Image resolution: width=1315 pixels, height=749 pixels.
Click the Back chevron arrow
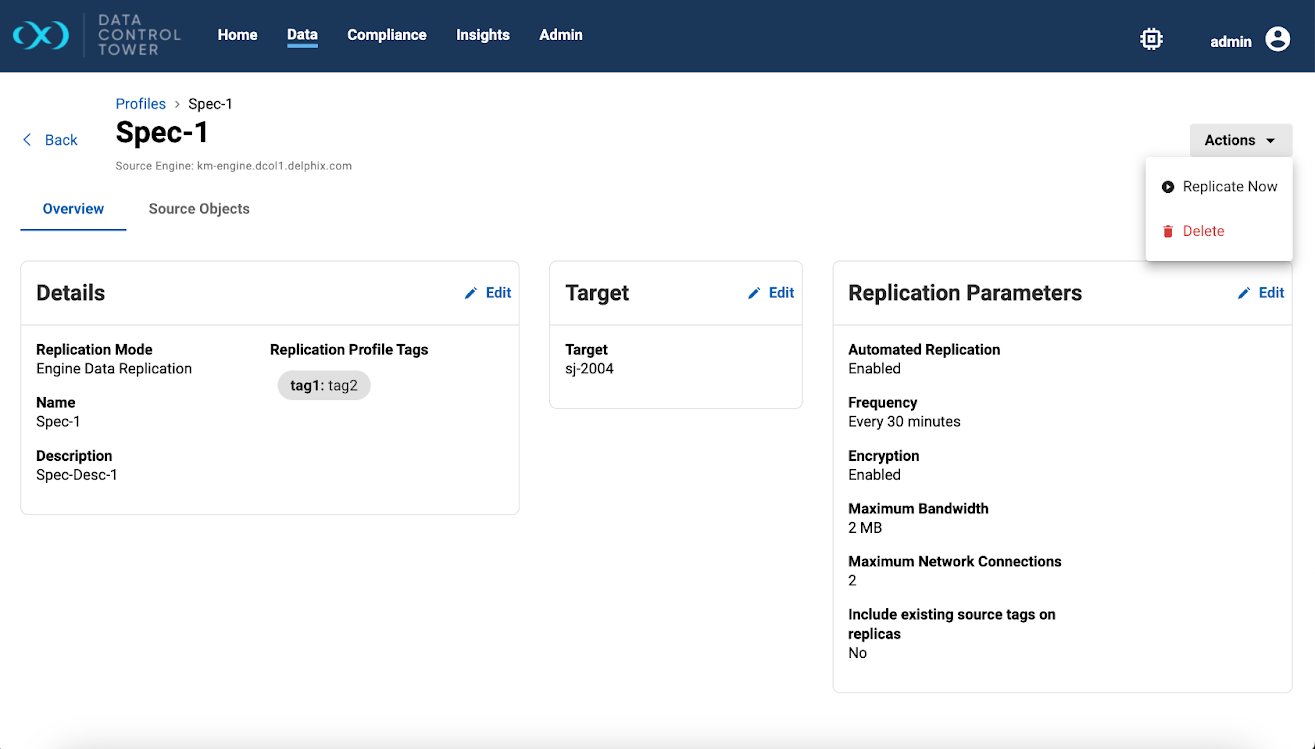[27, 140]
